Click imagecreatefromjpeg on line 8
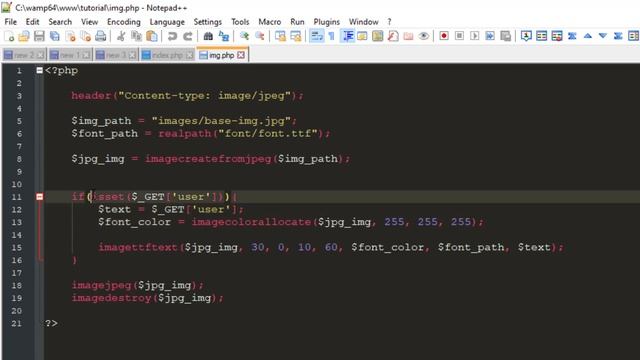 208,159
